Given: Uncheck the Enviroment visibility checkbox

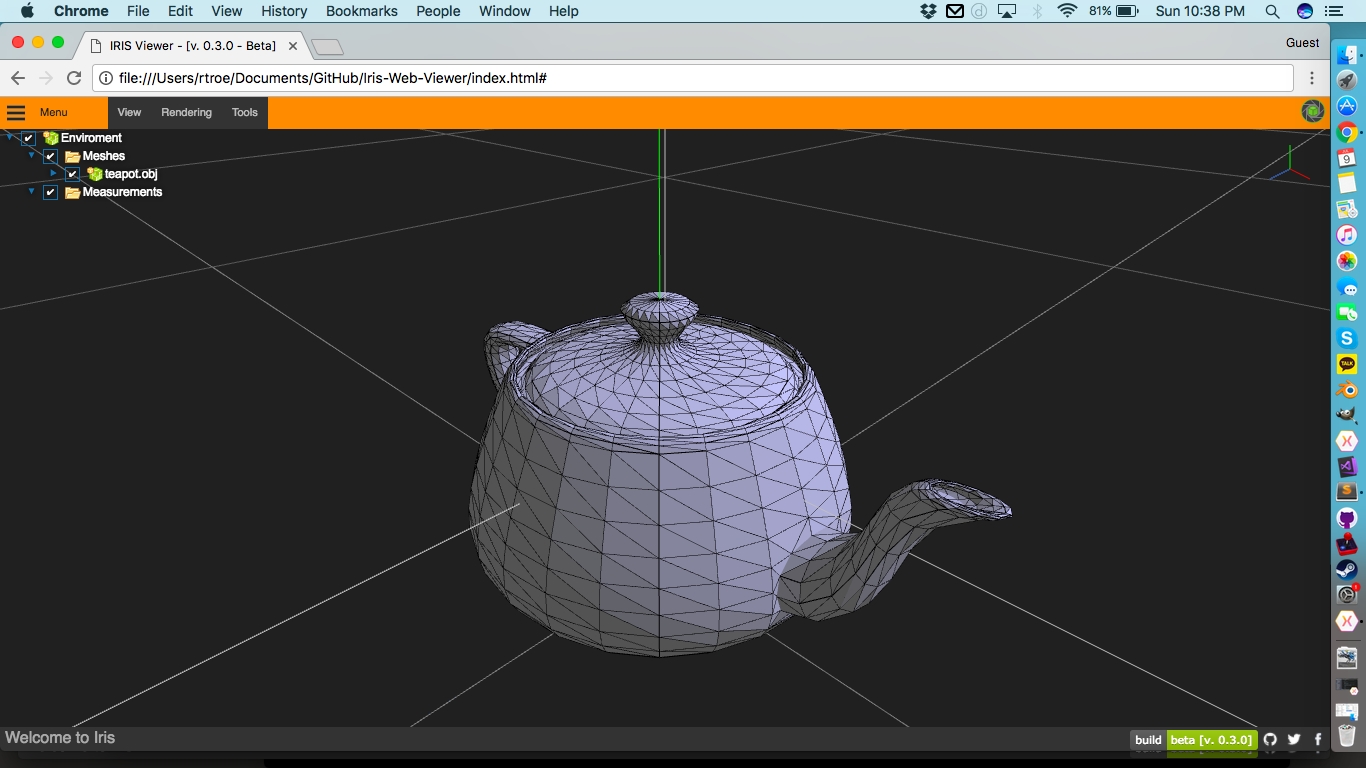Looking at the screenshot, I should pyautogui.click(x=29, y=138).
